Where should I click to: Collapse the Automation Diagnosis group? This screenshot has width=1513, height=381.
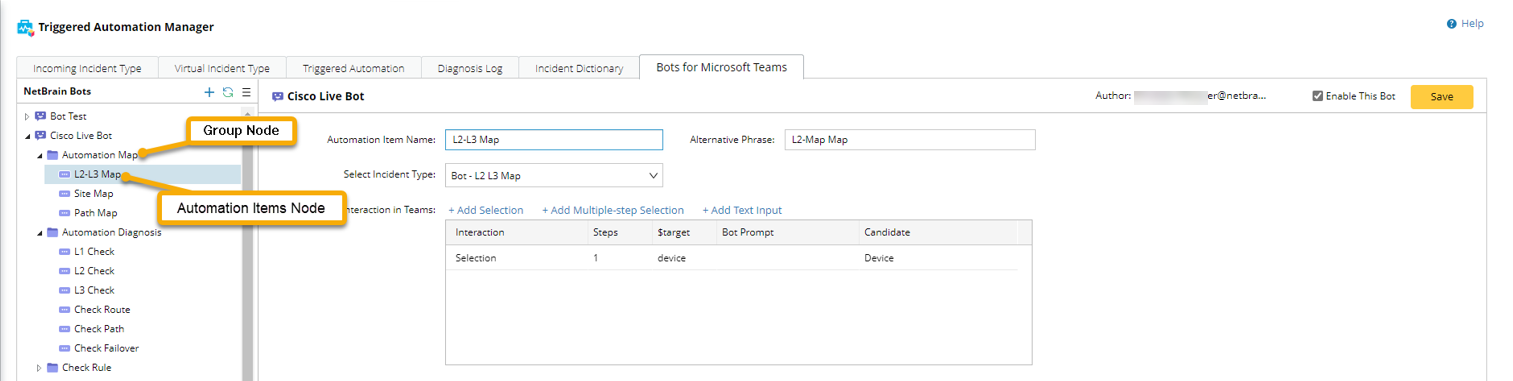[40, 232]
